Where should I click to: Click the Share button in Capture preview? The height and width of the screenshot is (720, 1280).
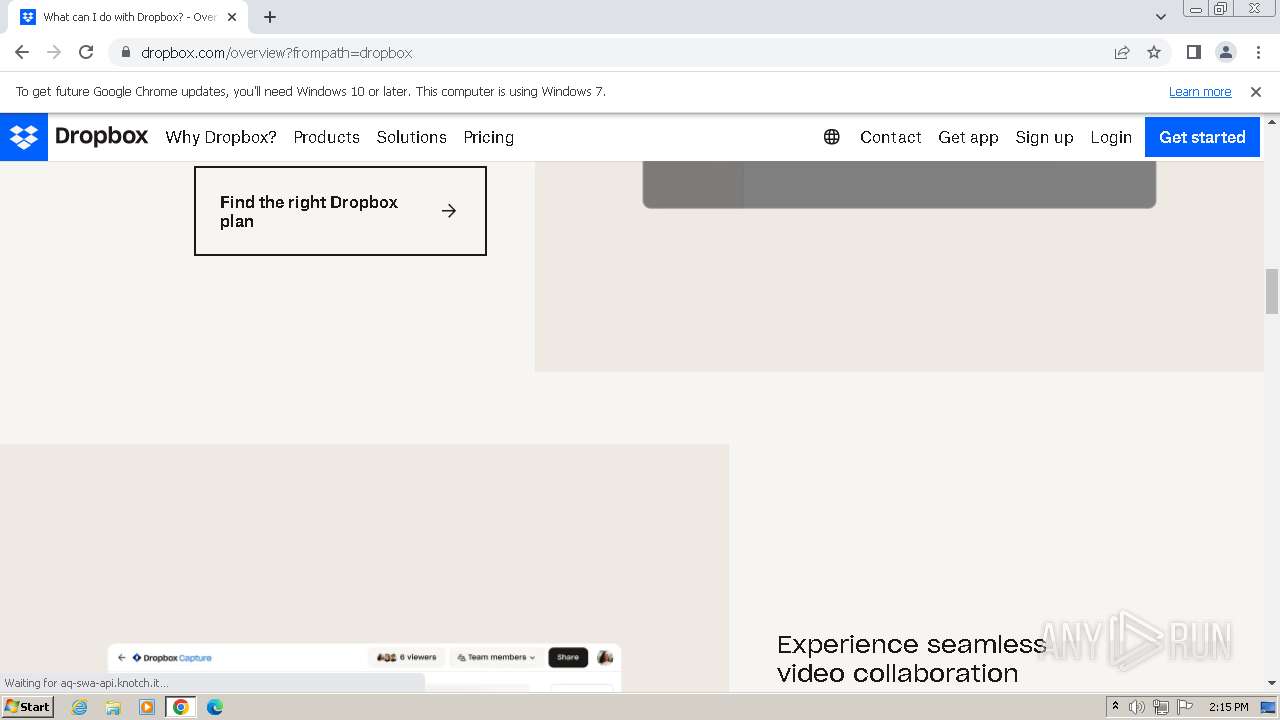(568, 657)
